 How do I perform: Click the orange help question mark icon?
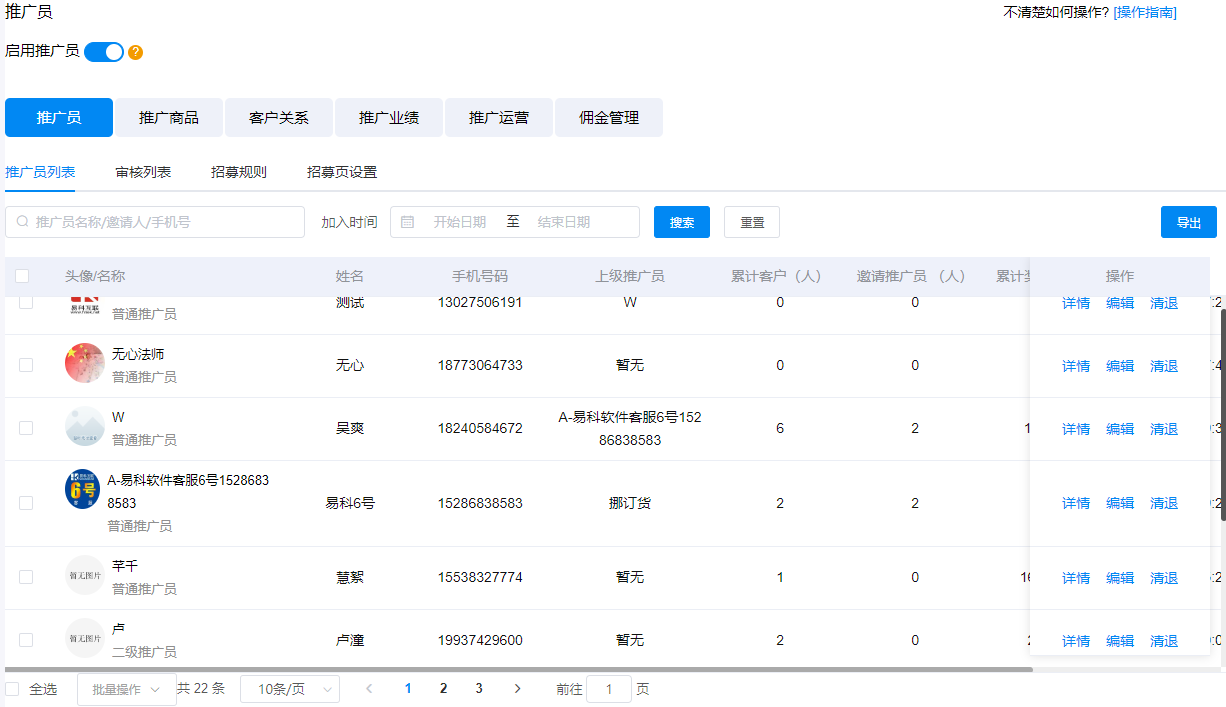coord(136,52)
